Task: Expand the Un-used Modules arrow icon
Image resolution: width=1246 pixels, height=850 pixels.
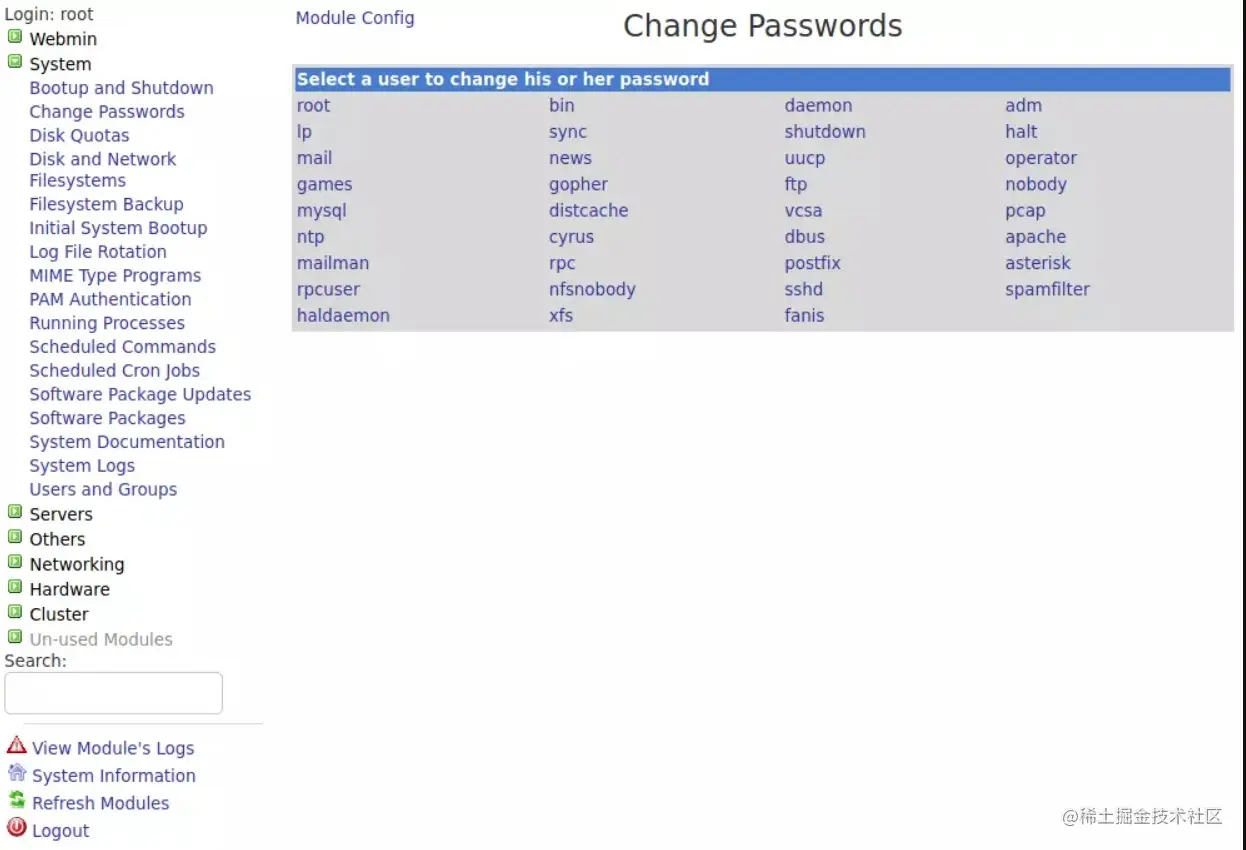Action: point(15,637)
